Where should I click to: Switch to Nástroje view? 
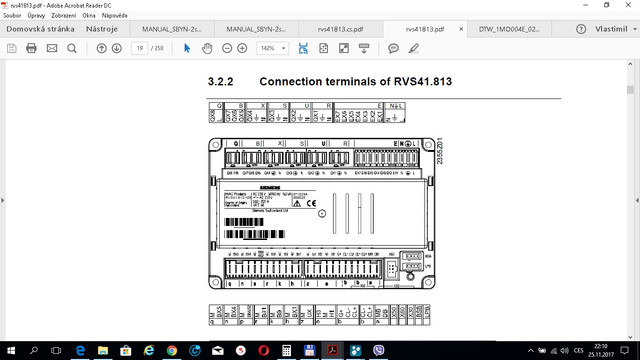click(102, 29)
